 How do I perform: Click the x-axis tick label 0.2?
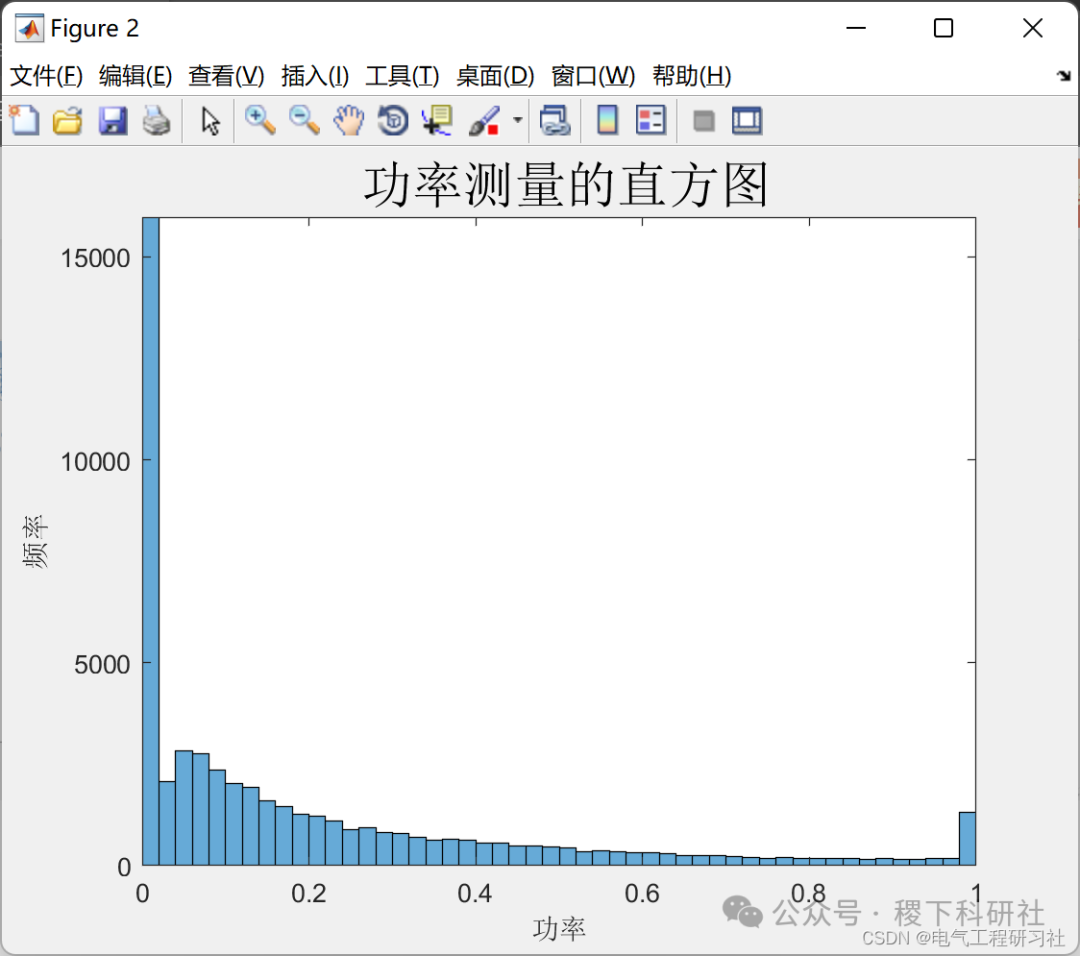pos(309,893)
